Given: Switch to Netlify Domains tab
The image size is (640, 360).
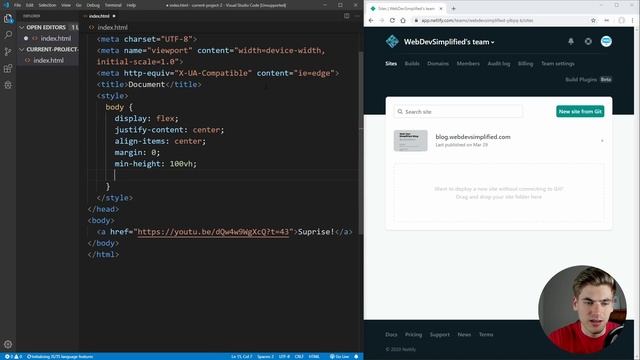Looking at the screenshot, I should [438, 64].
